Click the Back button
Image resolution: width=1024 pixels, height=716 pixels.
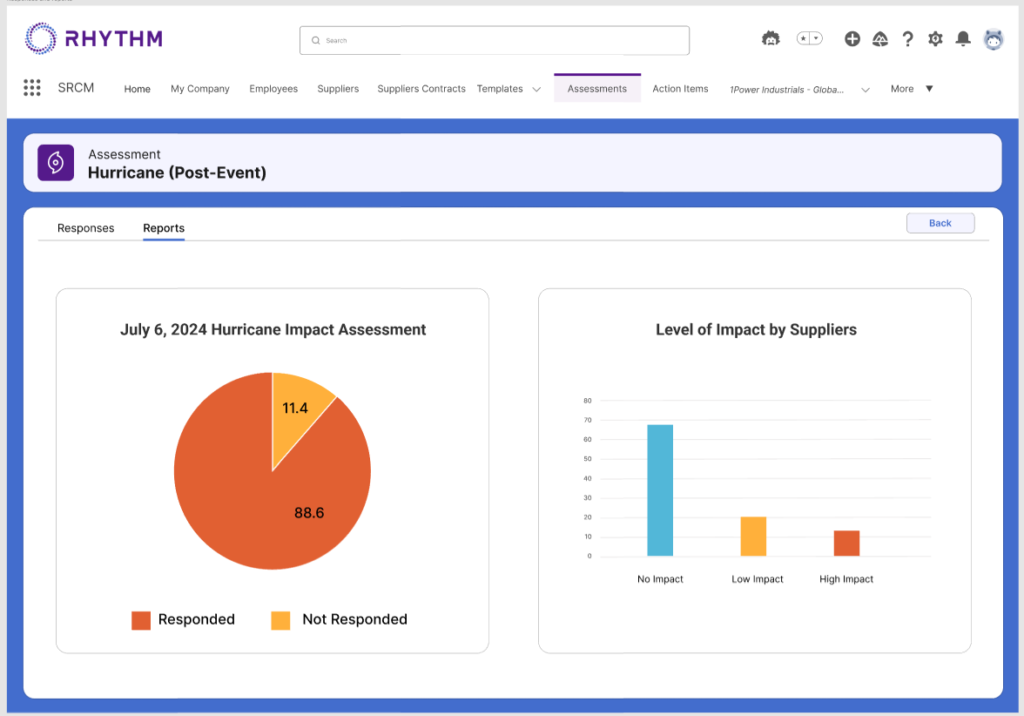pos(939,222)
